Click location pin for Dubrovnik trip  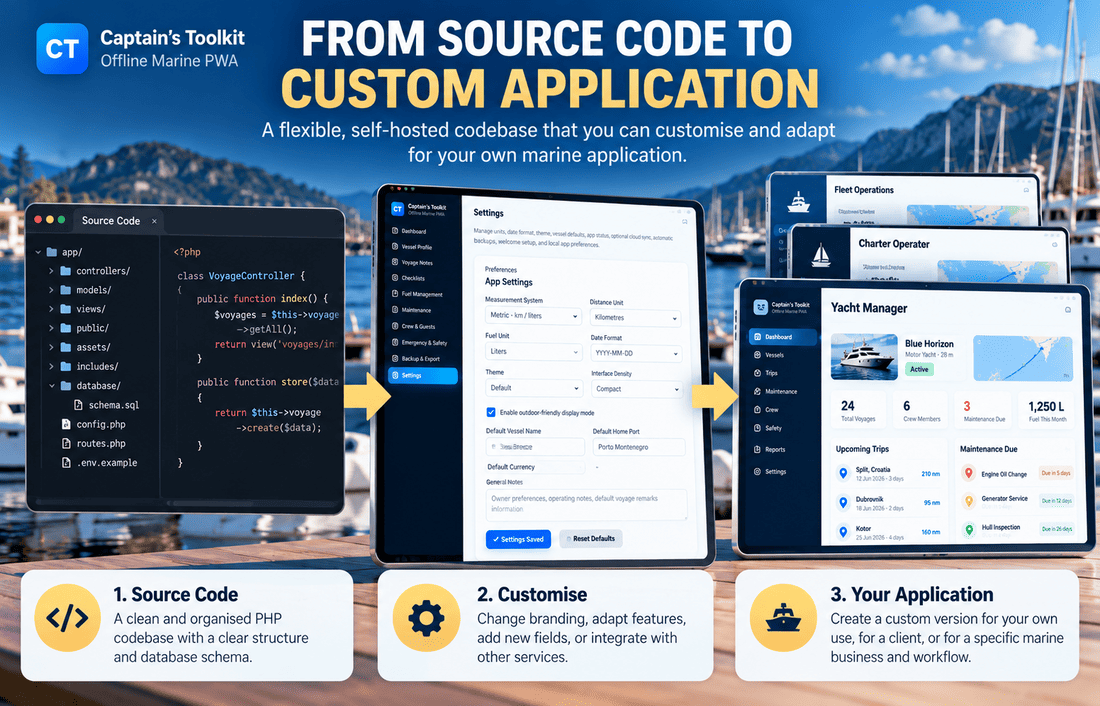843,502
